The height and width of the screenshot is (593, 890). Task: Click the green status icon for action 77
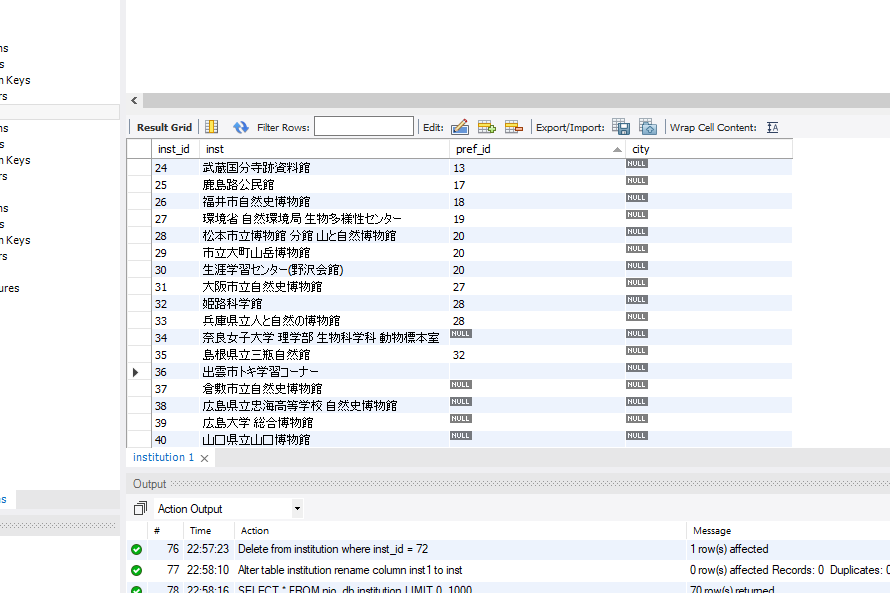coord(136,570)
